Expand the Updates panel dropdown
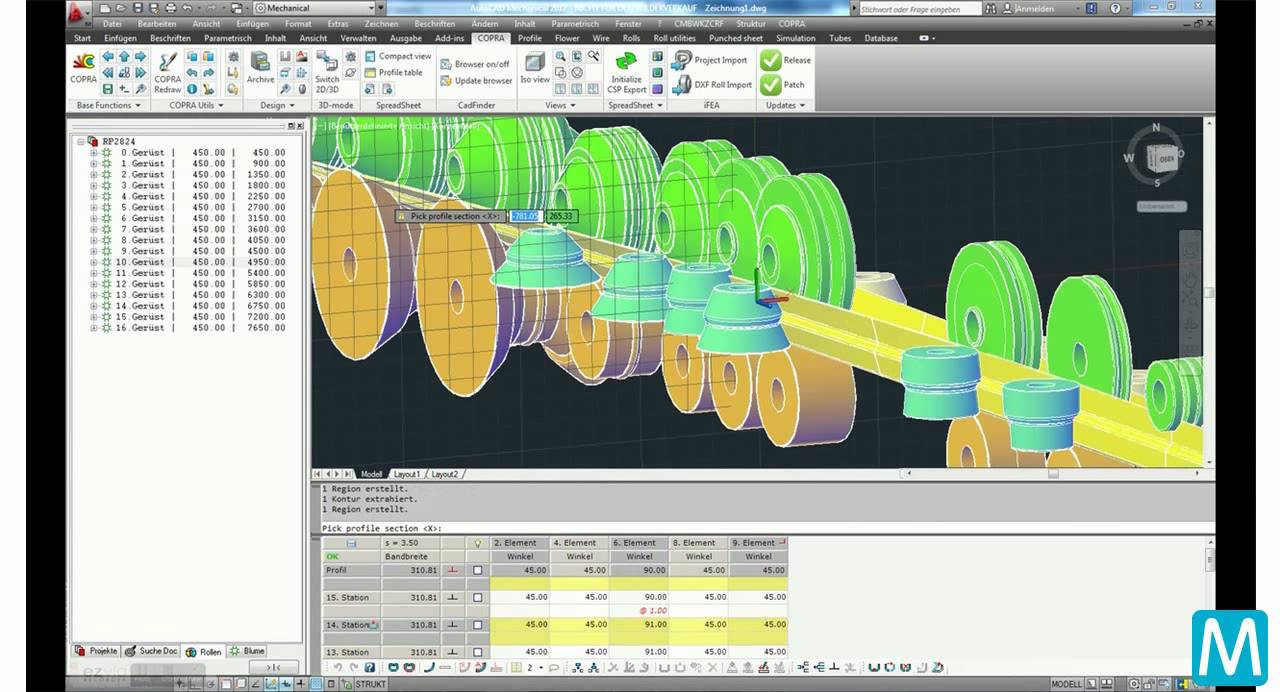The image size is (1280, 692). click(785, 105)
